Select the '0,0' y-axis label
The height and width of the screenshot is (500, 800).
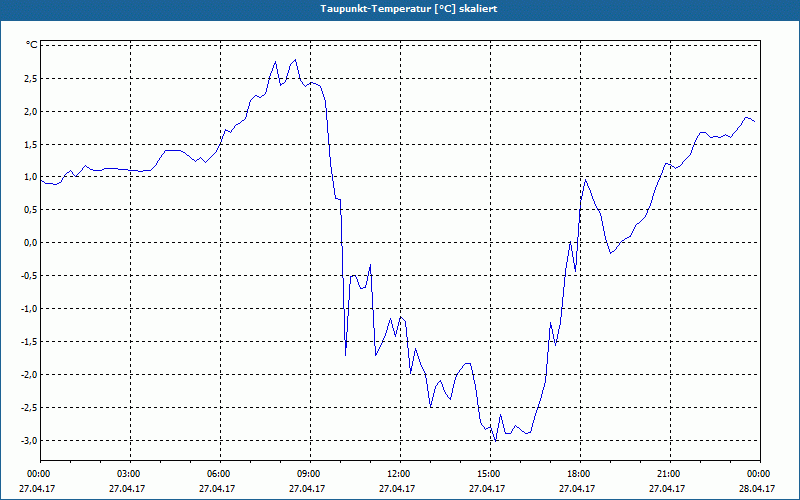pos(30,243)
